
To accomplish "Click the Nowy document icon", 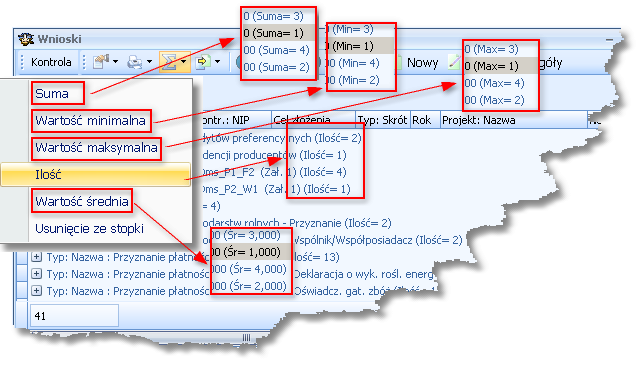I will click(399, 63).
